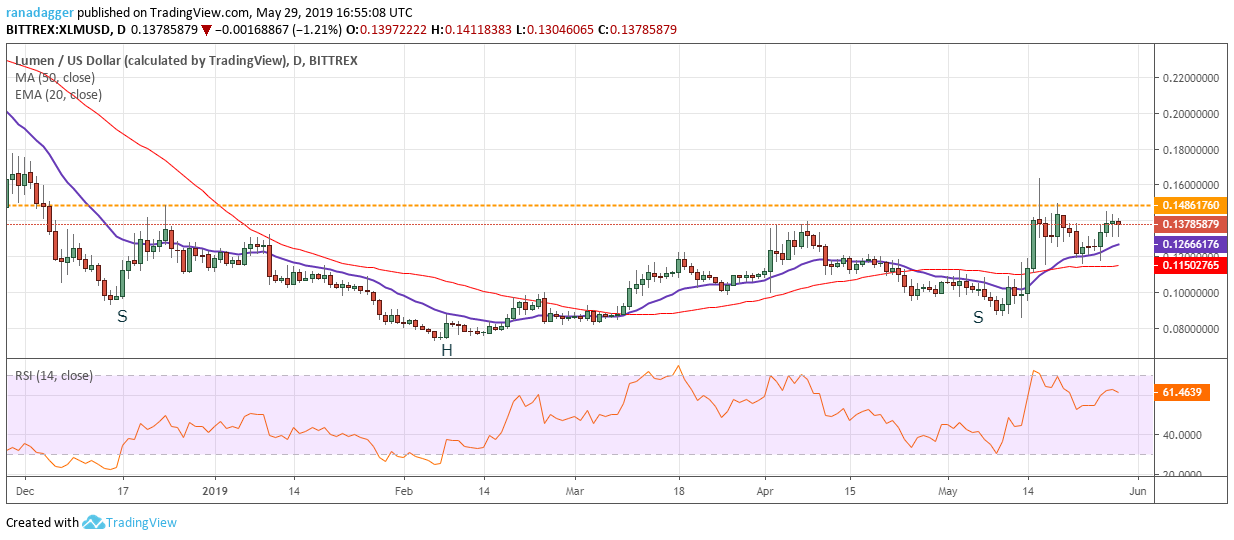Click the 'Apr' date axis label

[x=765, y=491]
